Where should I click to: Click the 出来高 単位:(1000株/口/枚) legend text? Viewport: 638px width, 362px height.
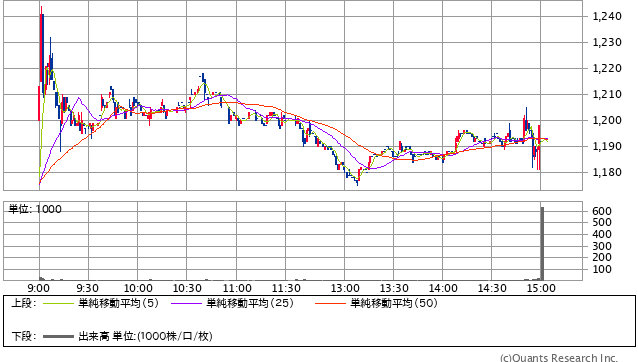tap(145, 336)
